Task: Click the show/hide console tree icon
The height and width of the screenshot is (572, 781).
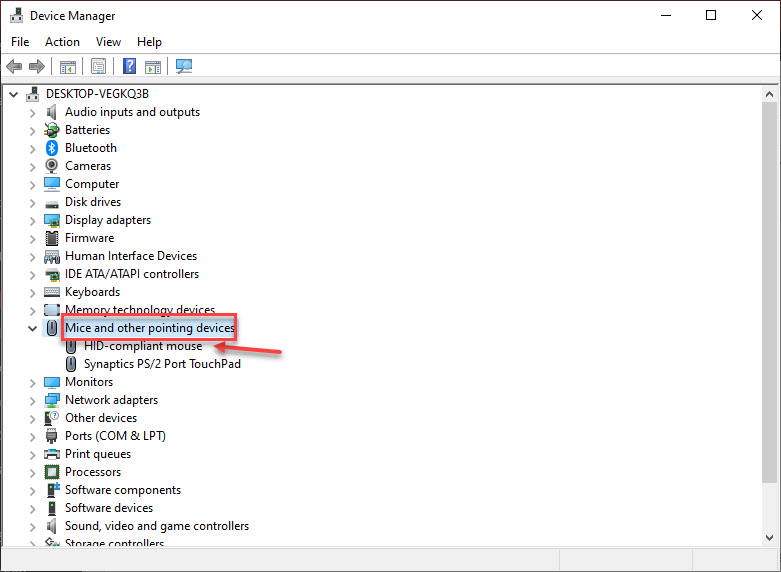Action: [68, 67]
